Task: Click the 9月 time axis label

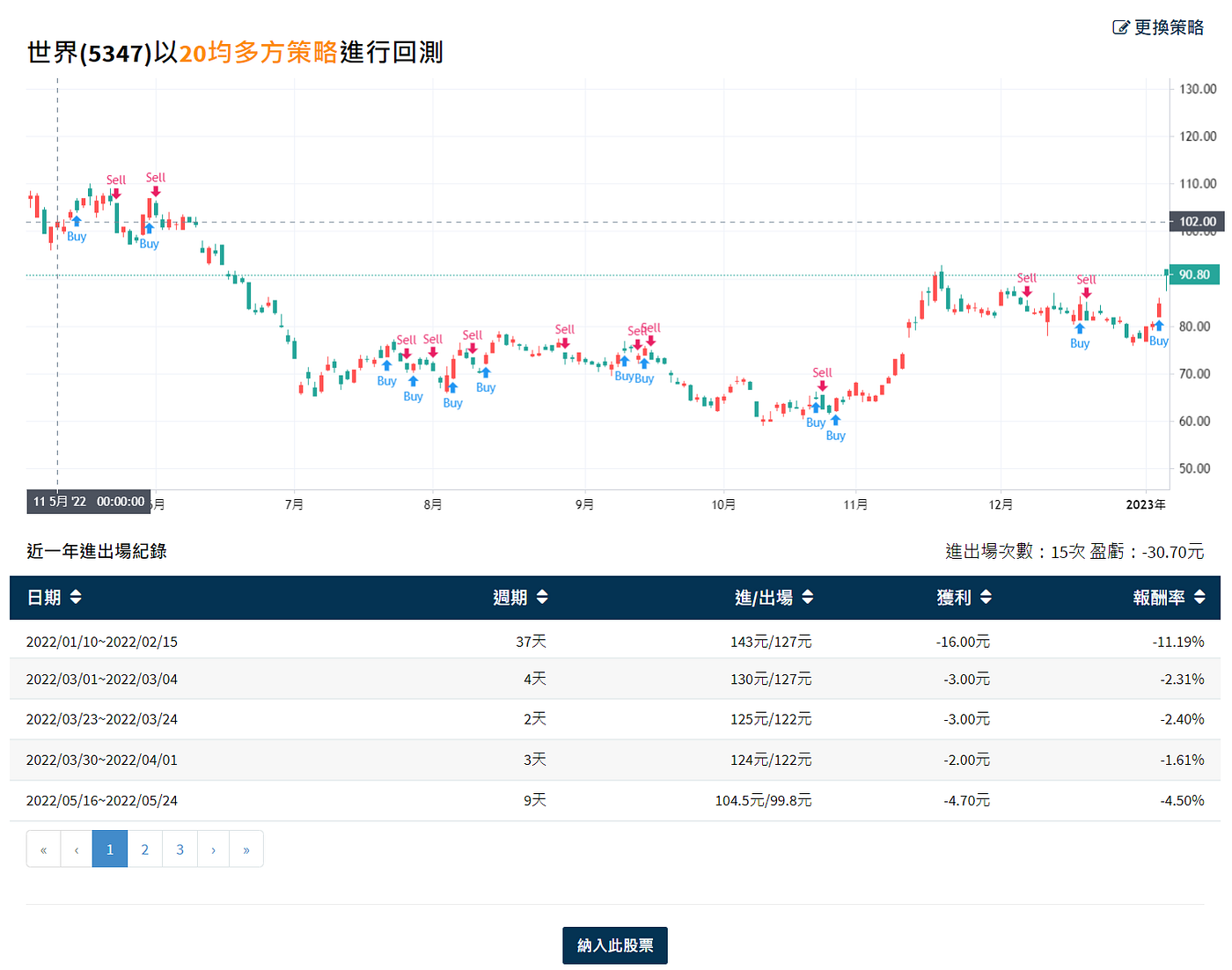Action: 584,504
